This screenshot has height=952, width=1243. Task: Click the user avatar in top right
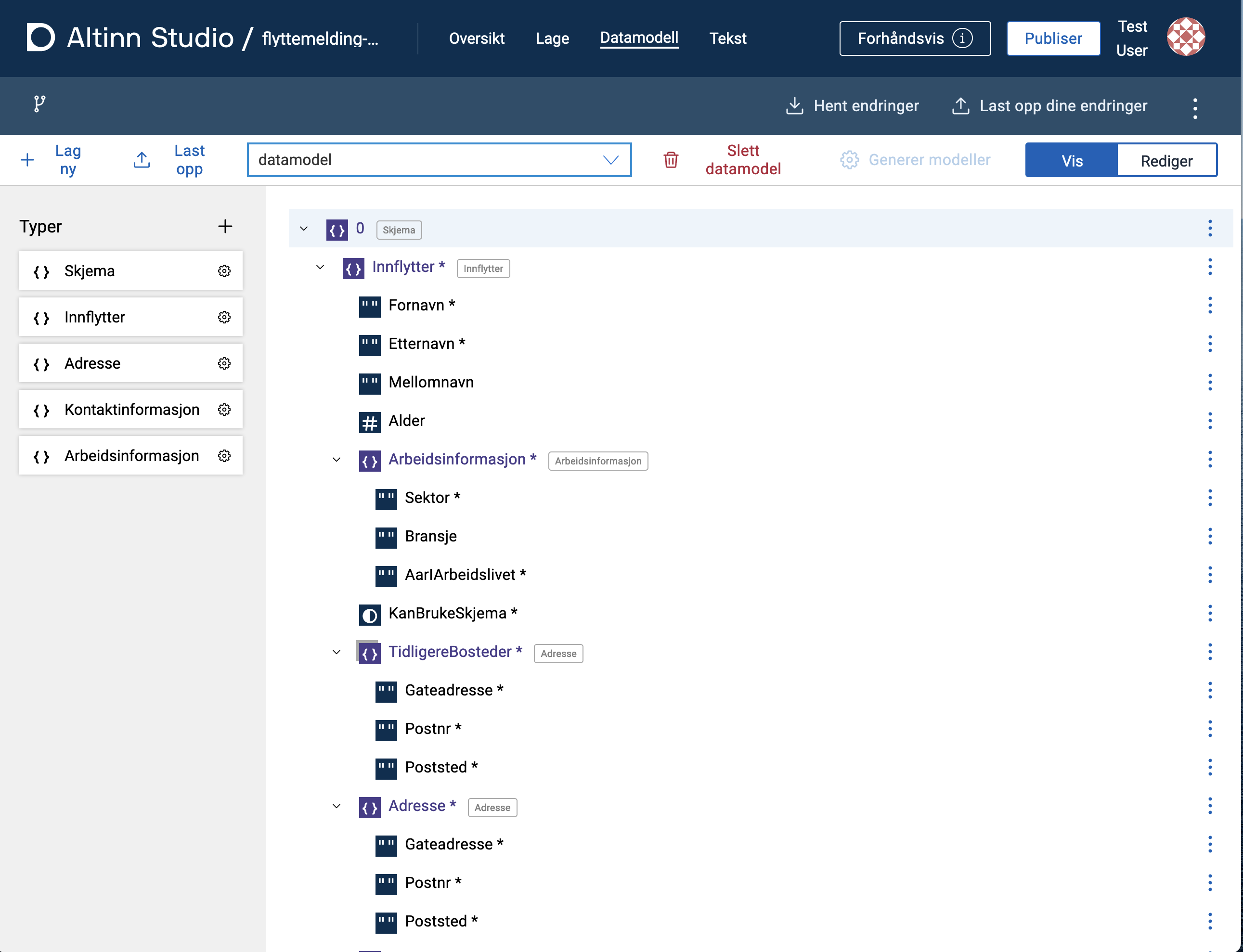[1185, 38]
